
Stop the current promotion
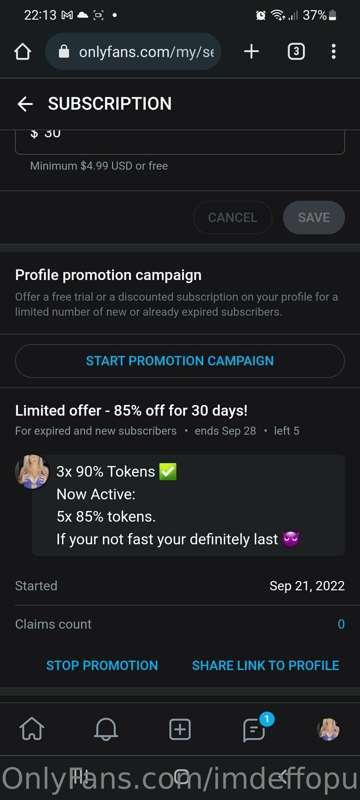click(x=102, y=665)
